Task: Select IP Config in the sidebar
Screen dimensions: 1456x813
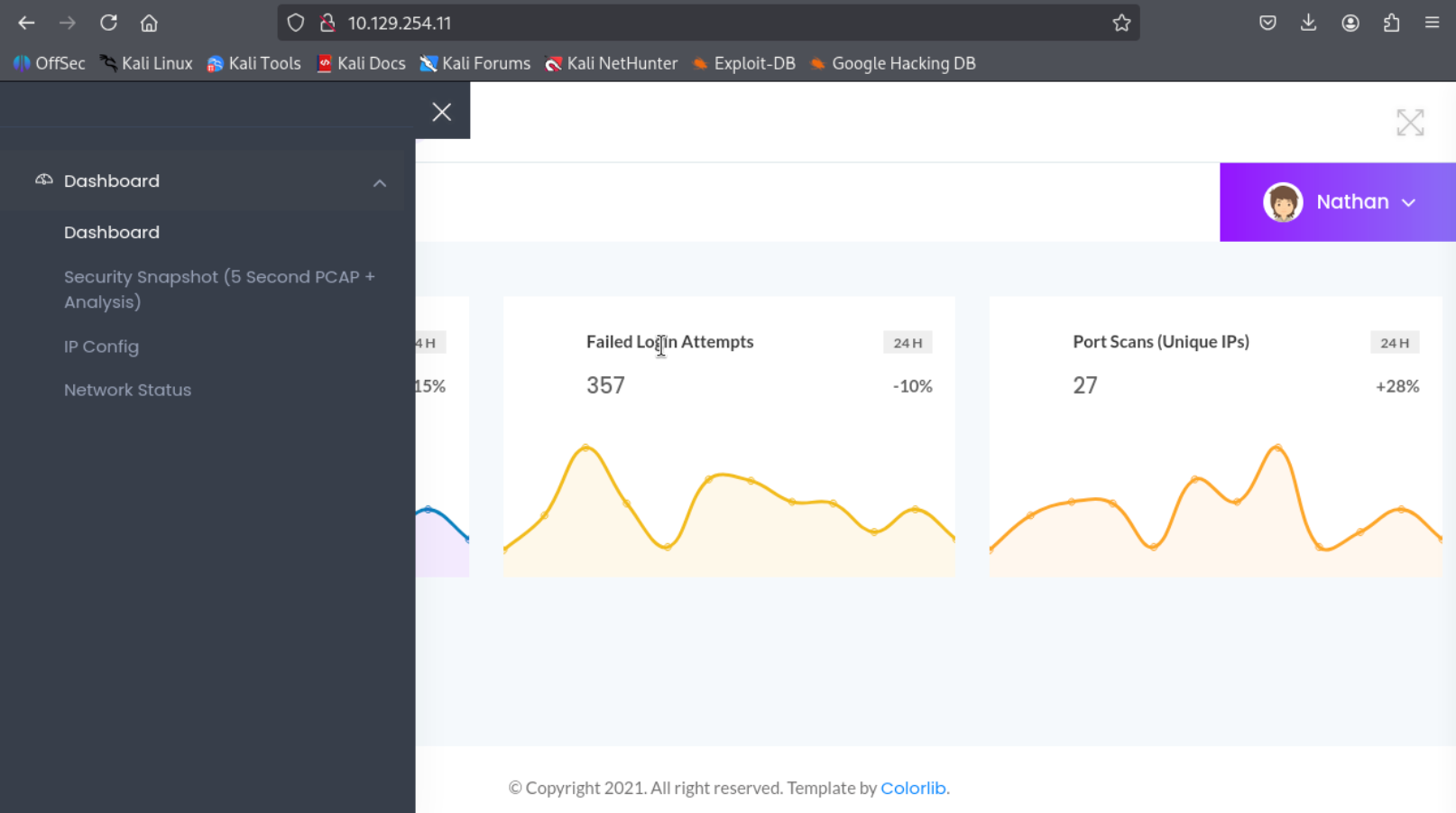Action: [101, 346]
